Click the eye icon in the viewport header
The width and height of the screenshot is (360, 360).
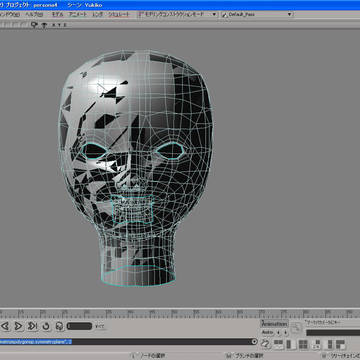tap(44, 25)
